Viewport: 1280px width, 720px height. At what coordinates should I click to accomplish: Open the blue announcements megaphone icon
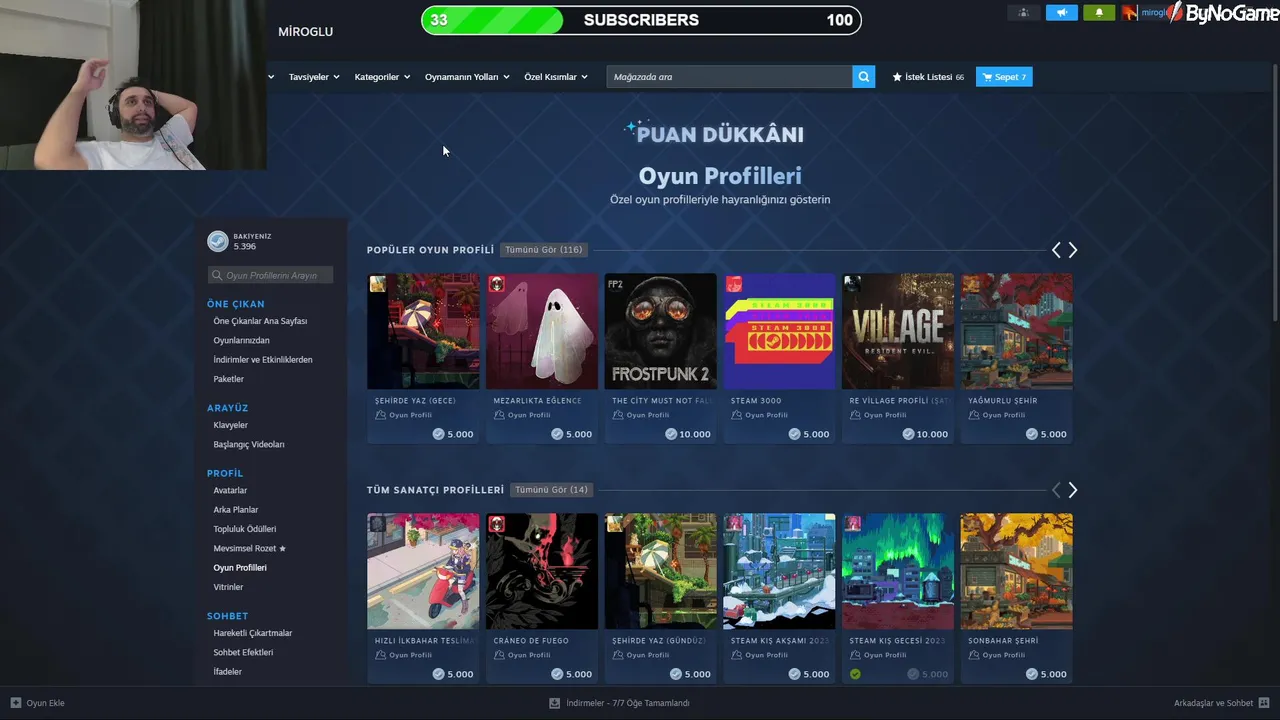pyautogui.click(x=1061, y=12)
